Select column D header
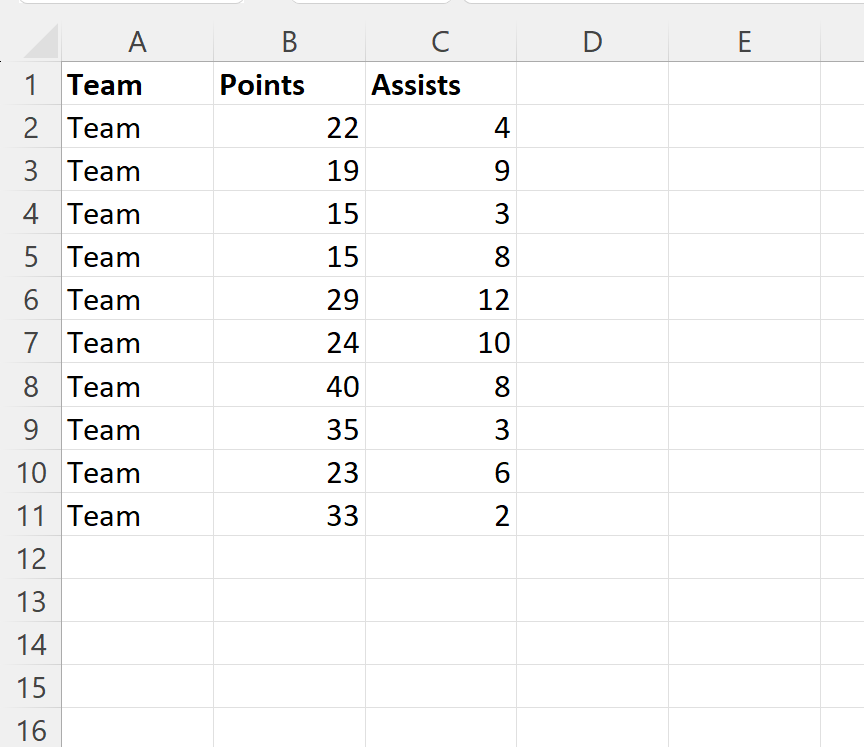The image size is (864, 747). click(x=592, y=42)
